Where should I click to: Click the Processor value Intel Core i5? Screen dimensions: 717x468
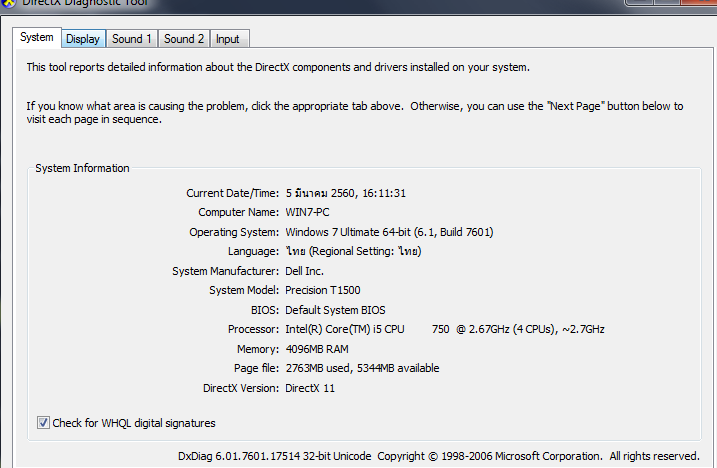(444, 329)
